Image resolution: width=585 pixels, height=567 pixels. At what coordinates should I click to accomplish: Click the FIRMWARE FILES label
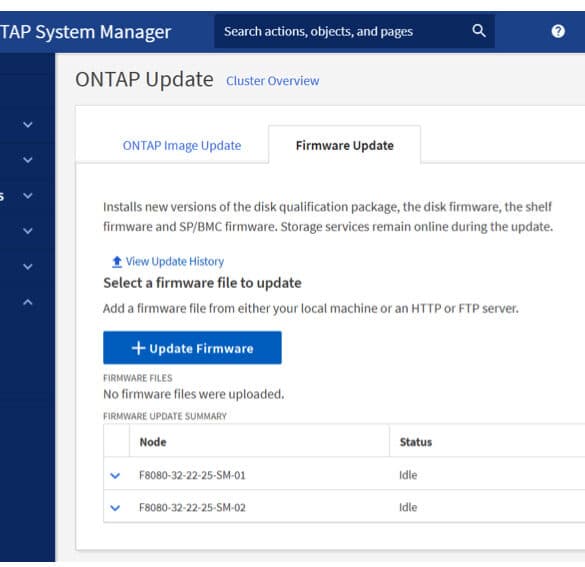point(138,378)
